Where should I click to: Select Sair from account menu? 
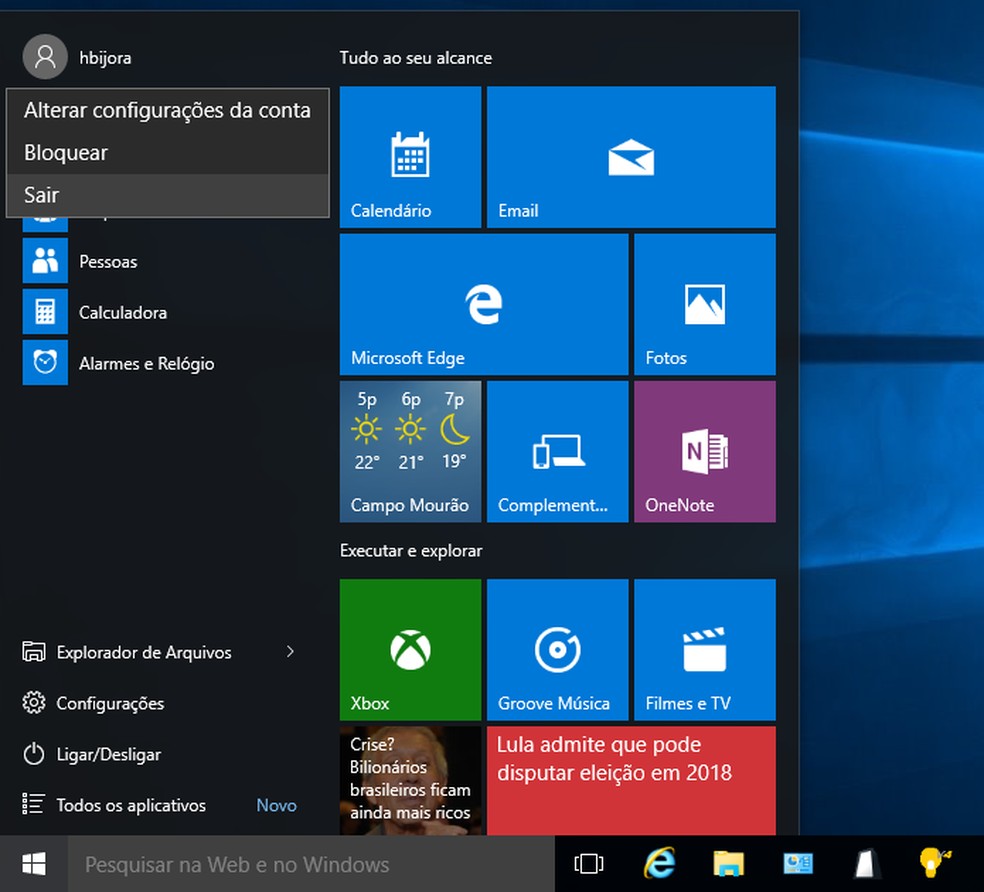pyautogui.click(x=42, y=195)
